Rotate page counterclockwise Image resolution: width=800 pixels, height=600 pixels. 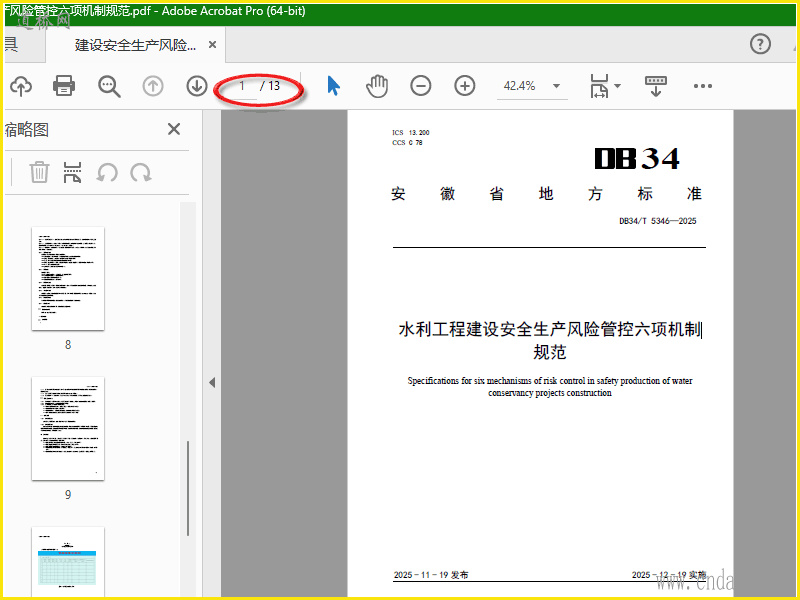coord(107,173)
